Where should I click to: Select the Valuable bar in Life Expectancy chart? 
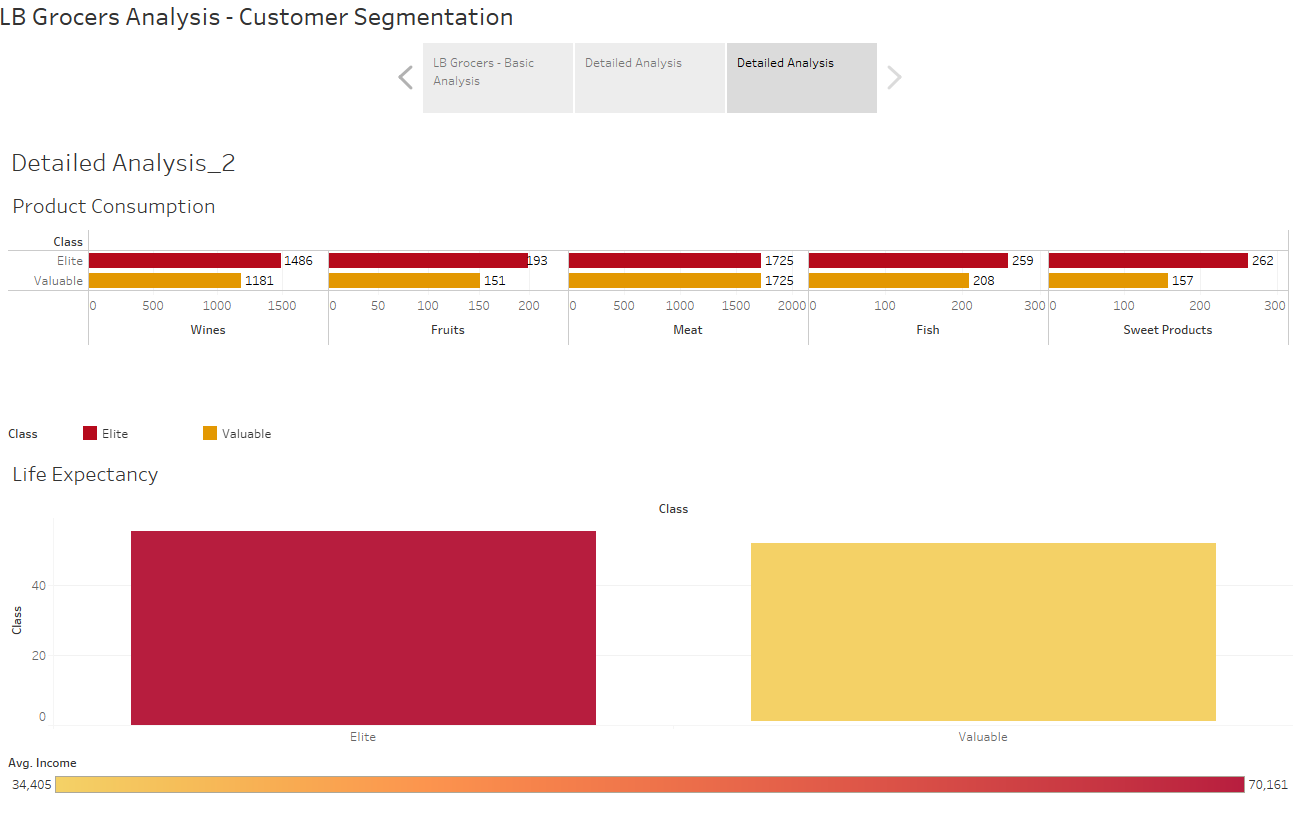982,630
